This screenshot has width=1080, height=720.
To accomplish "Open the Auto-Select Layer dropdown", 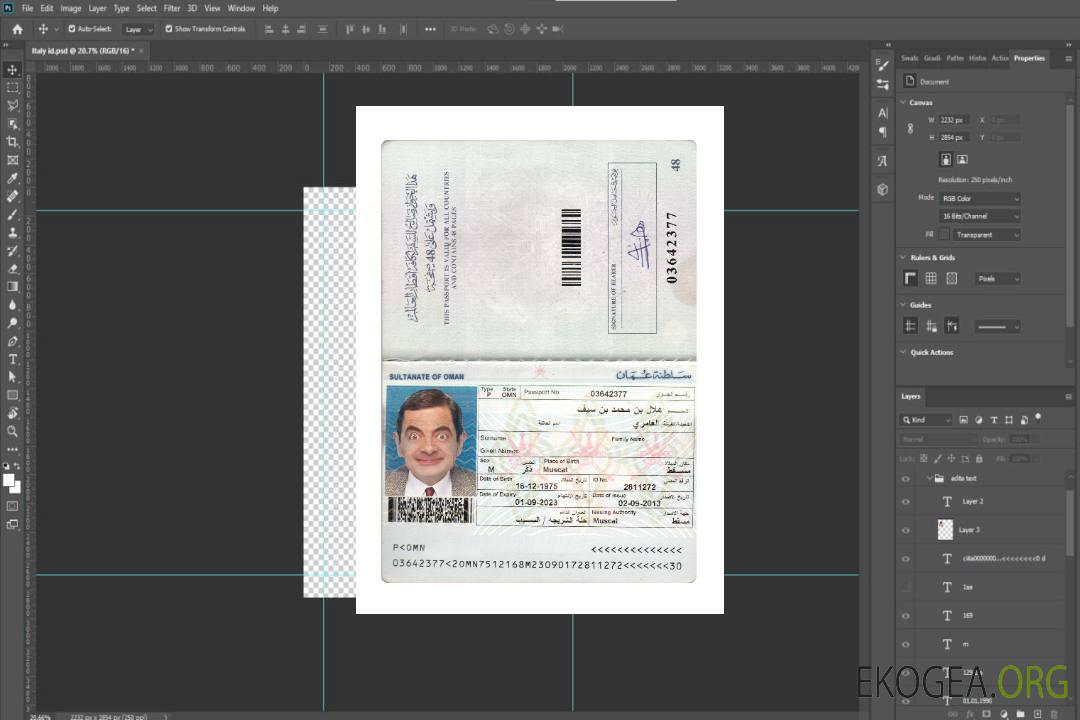I will 138,29.
